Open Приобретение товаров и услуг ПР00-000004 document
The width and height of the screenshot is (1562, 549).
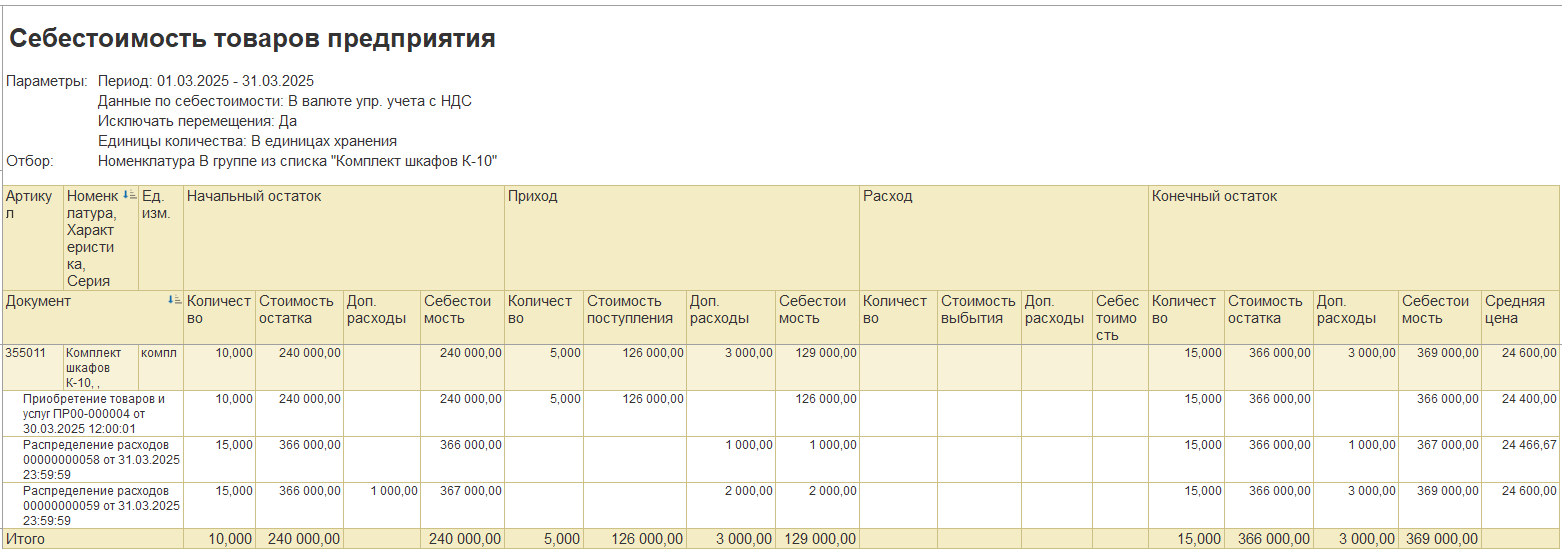pos(95,413)
